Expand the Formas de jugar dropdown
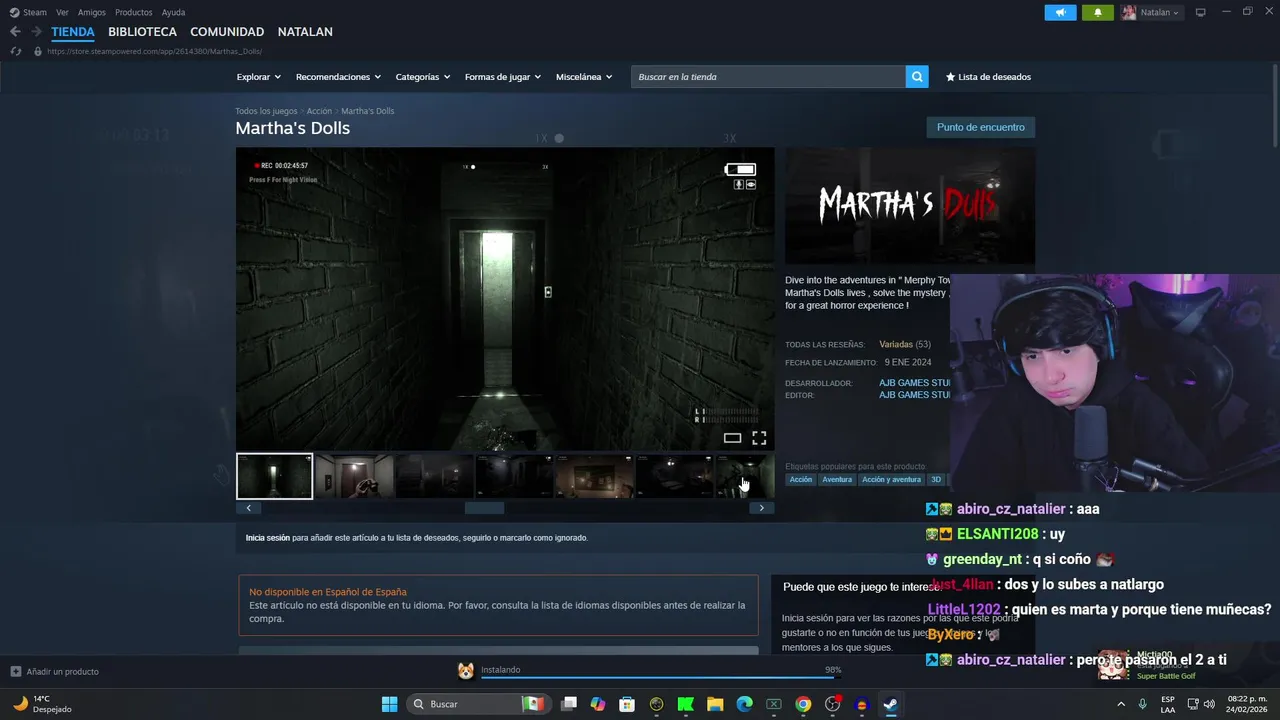1280x720 pixels. (x=502, y=77)
